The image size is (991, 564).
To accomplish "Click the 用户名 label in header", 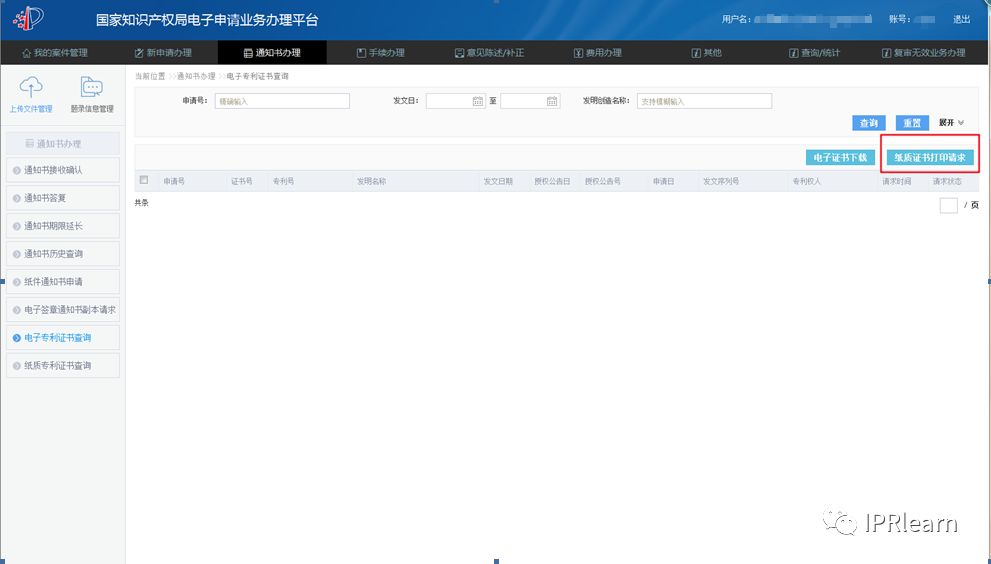I will (736, 20).
